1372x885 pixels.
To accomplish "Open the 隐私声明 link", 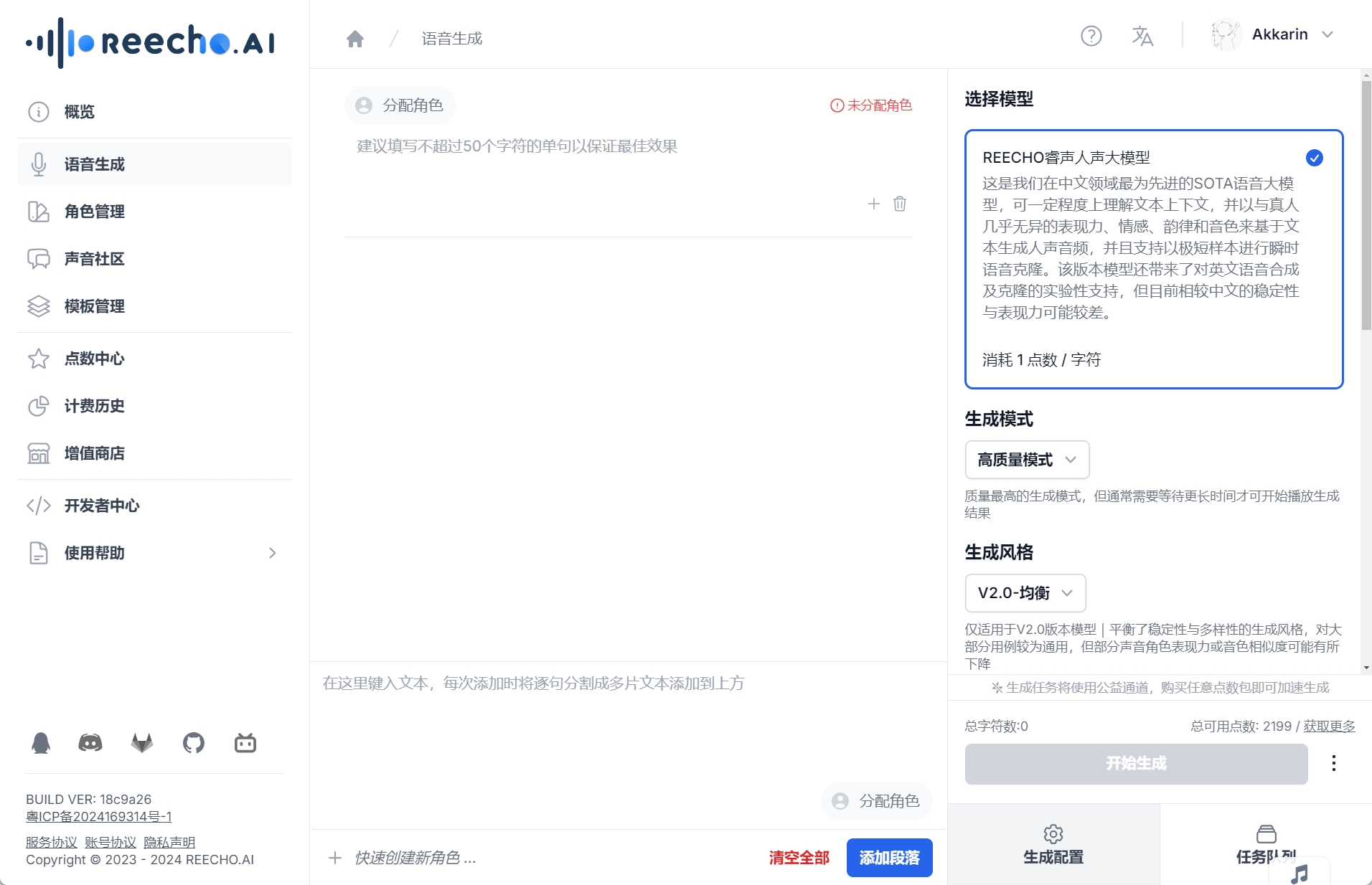I will tap(169, 843).
